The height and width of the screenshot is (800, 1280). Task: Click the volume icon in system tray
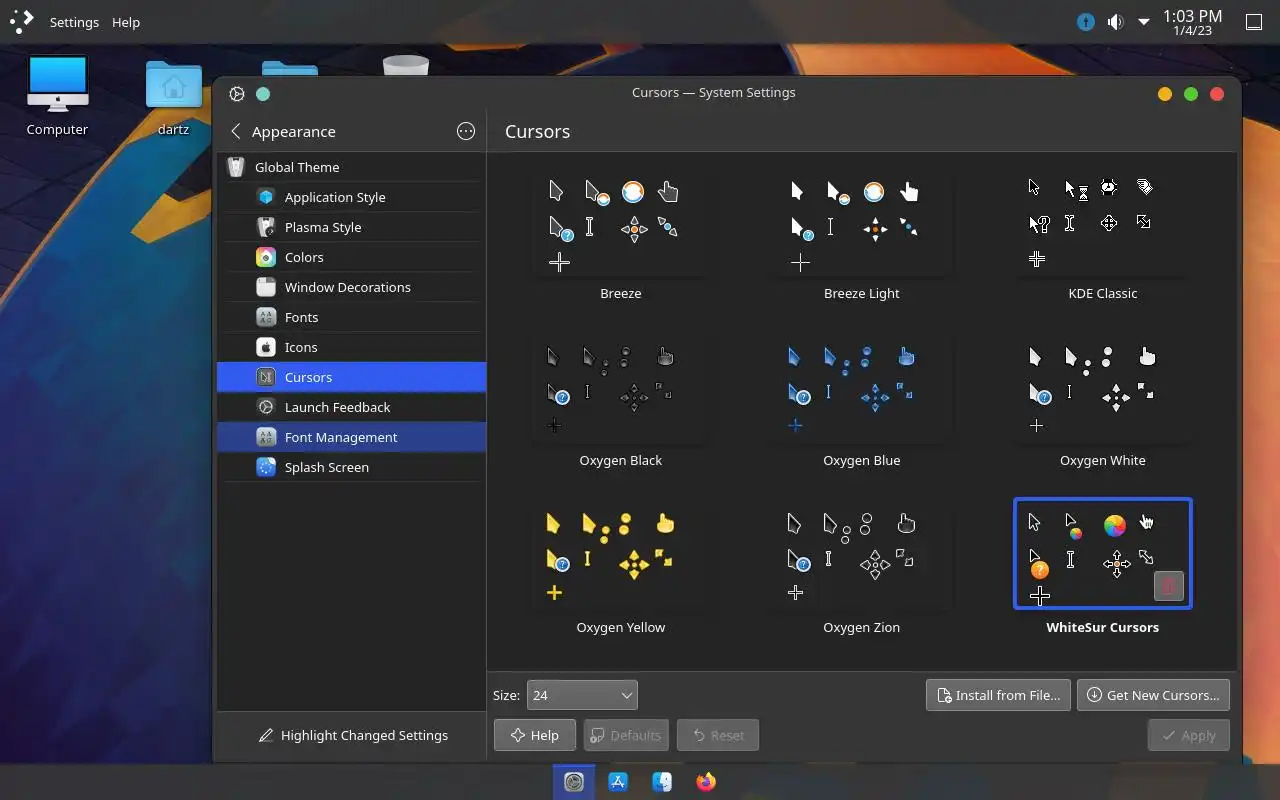(x=1115, y=22)
